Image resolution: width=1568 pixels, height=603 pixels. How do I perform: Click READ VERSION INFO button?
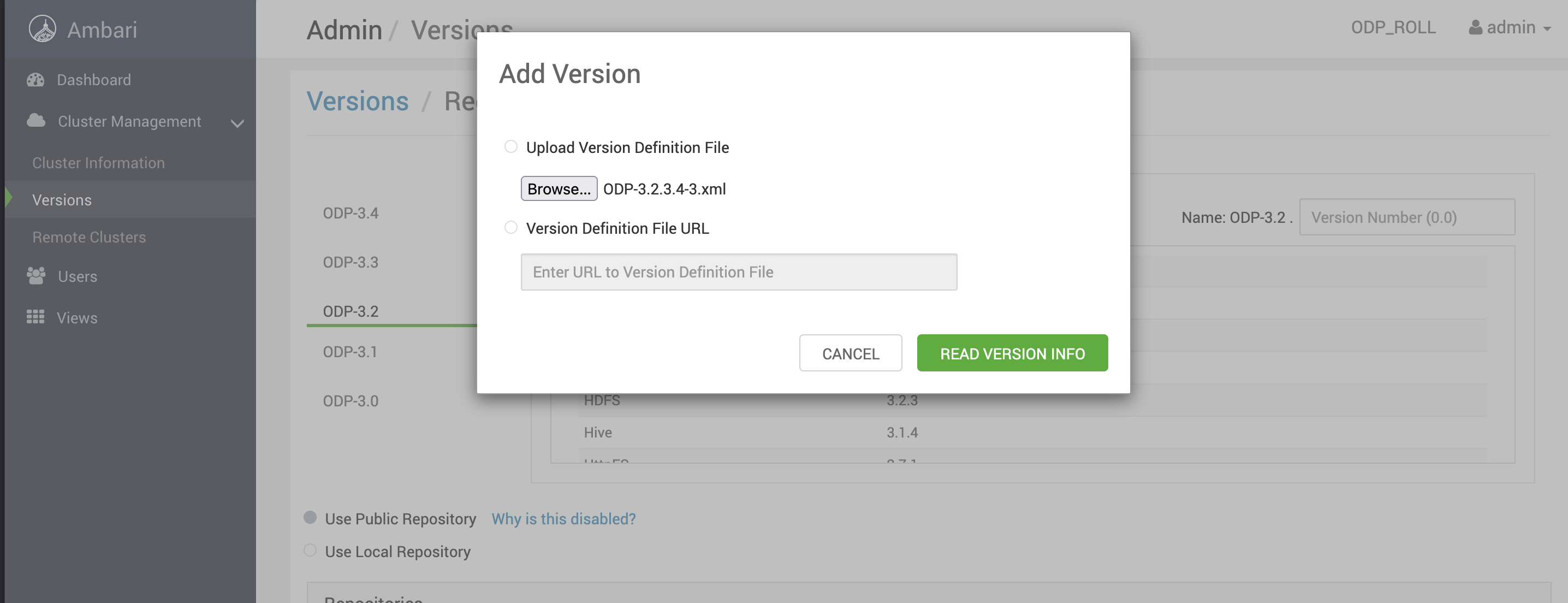[x=1012, y=353]
